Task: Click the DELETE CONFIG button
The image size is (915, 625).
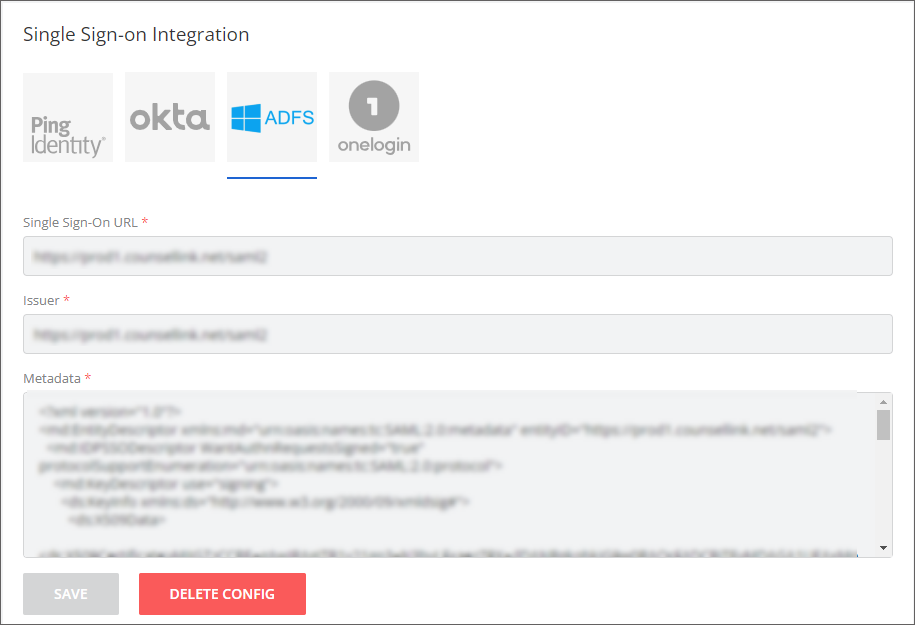Action: (222, 594)
